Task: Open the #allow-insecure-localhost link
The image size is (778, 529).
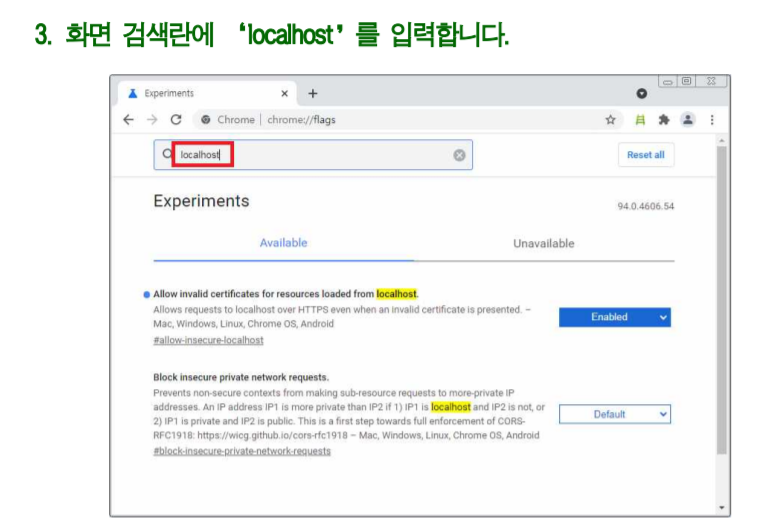Action: (208, 340)
